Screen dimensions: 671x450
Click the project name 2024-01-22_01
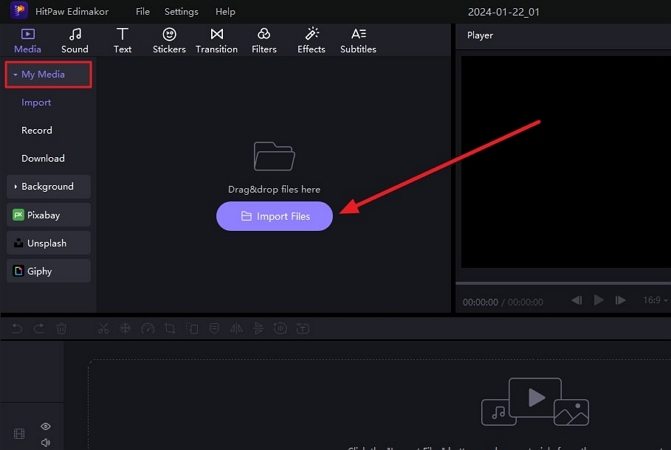(x=504, y=12)
